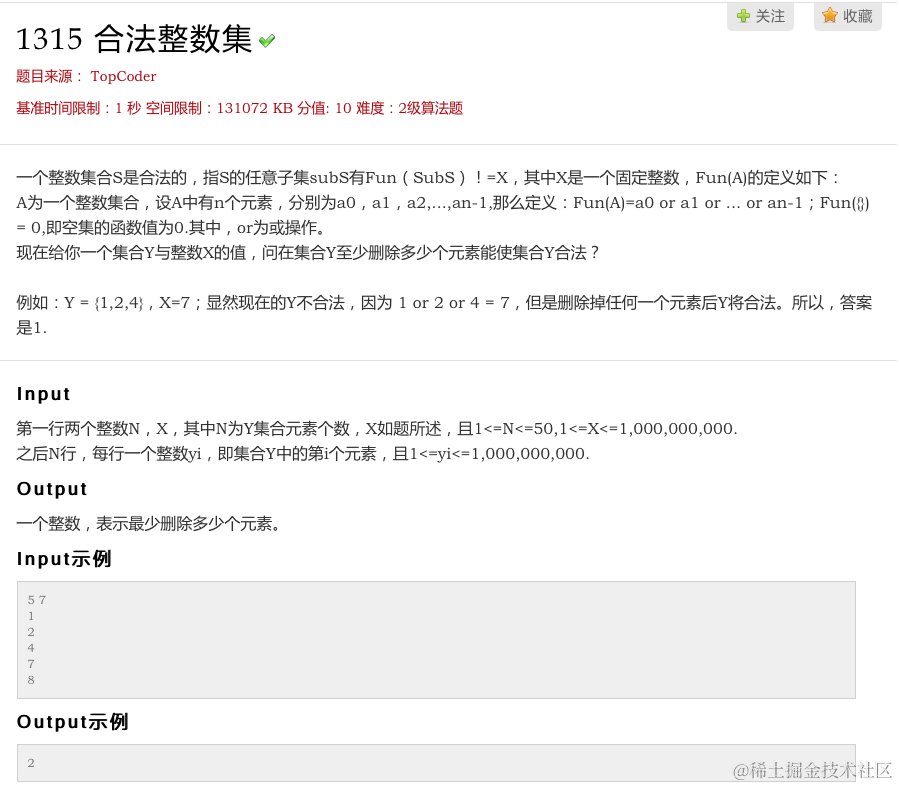Click the line starting "之后N行"
The height and width of the screenshot is (787, 899).
click(x=303, y=454)
